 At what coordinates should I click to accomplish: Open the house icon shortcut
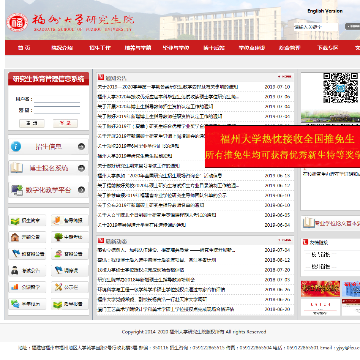click(27, 237)
